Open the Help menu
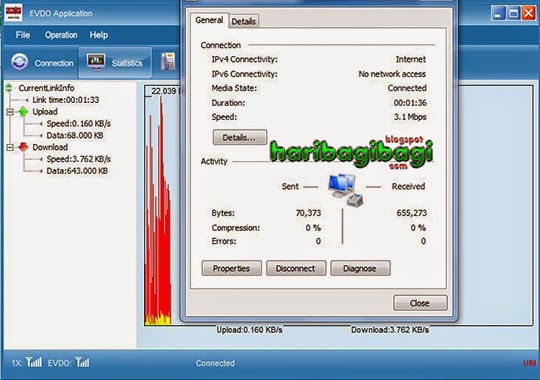The image size is (540, 380). click(99, 35)
